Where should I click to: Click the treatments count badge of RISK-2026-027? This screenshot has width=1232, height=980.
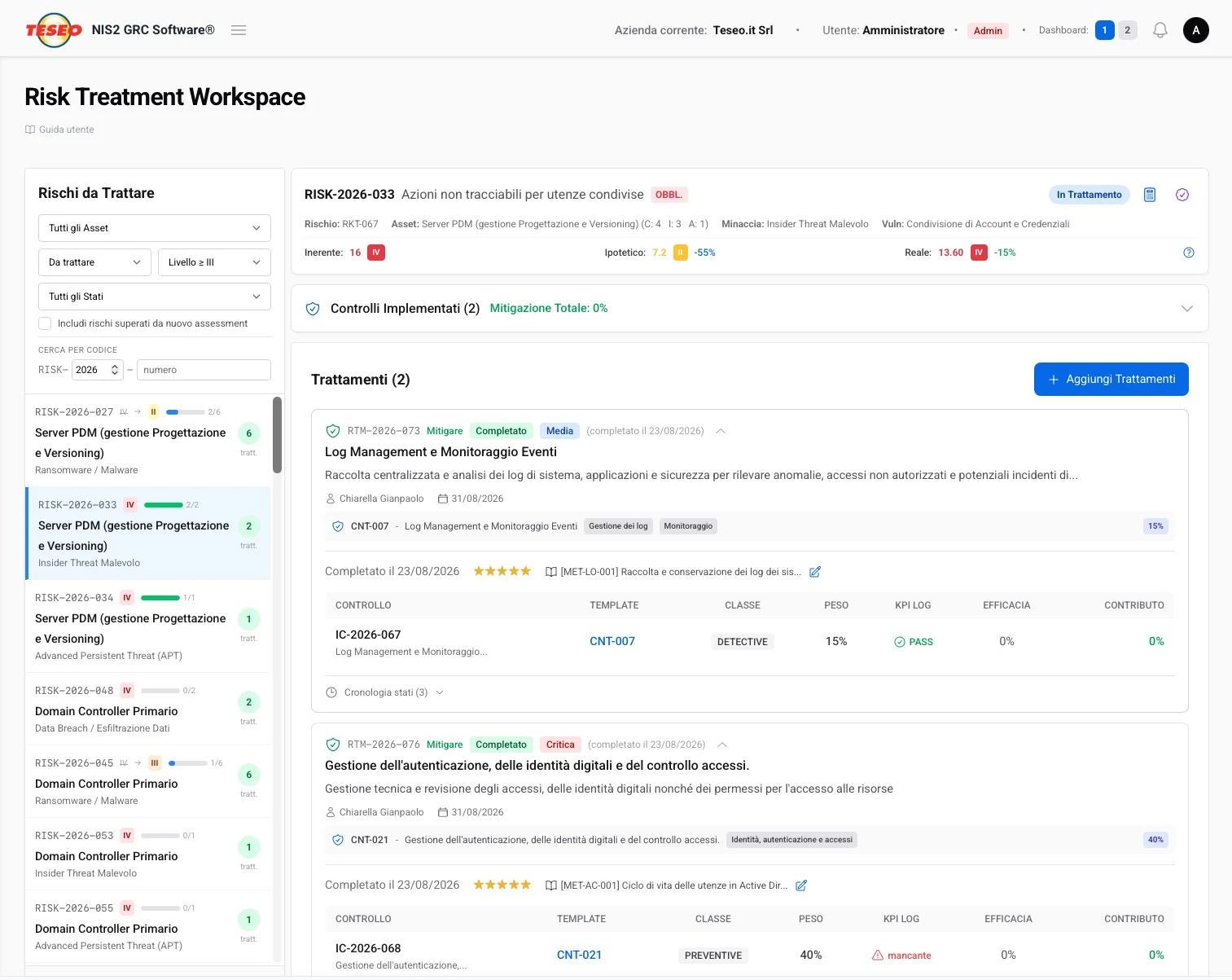click(248, 433)
